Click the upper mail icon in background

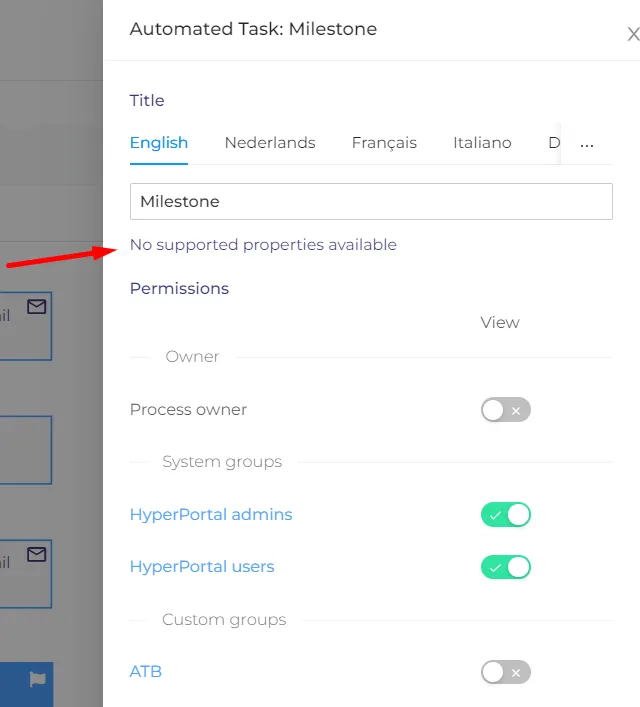tap(37, 307)
